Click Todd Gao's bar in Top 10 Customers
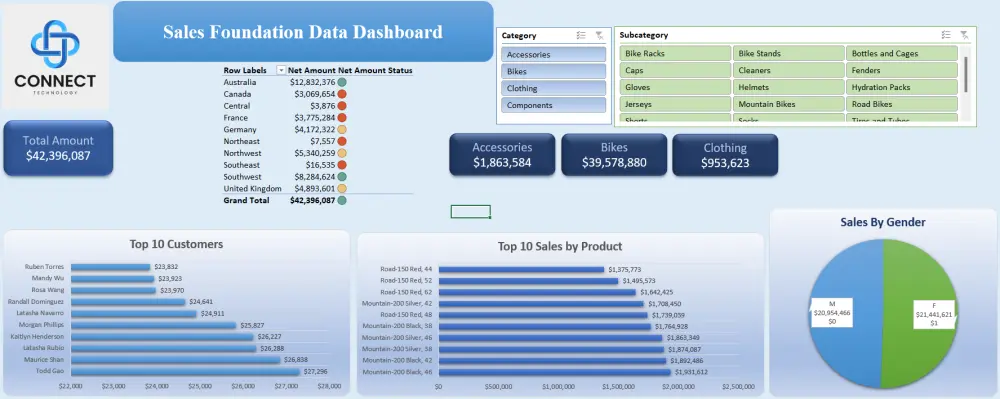Screen dimensions: 1000x399 [185, 372]
